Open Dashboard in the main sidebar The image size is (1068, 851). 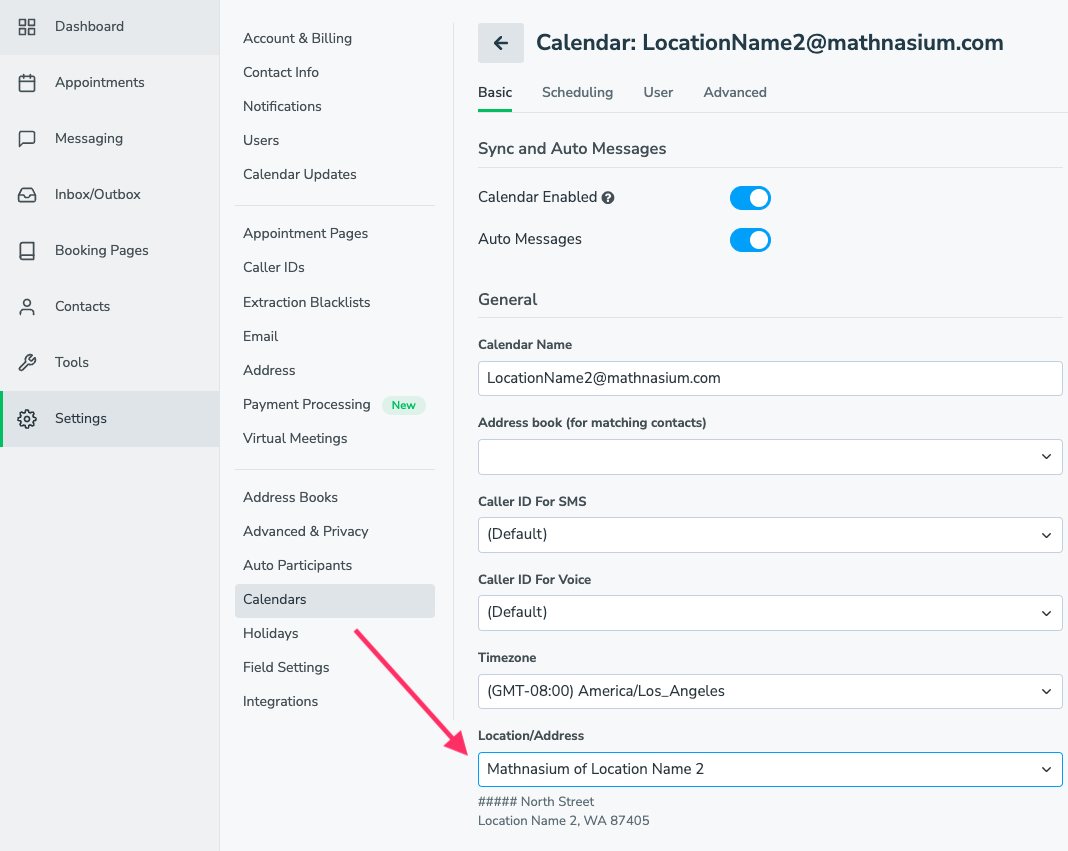(110, 27)
